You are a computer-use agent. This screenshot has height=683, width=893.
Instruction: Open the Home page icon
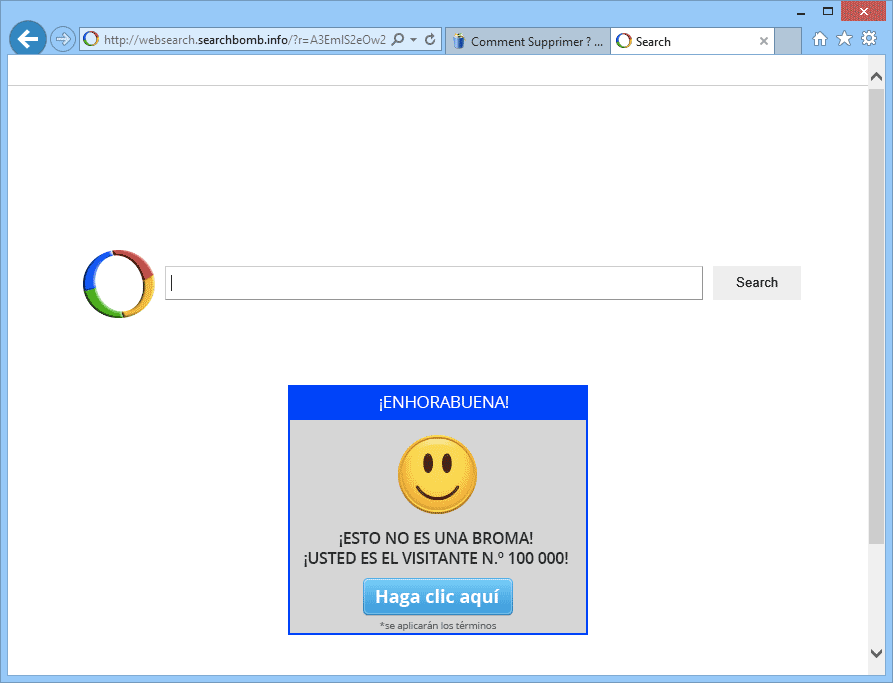click(820, 39)
